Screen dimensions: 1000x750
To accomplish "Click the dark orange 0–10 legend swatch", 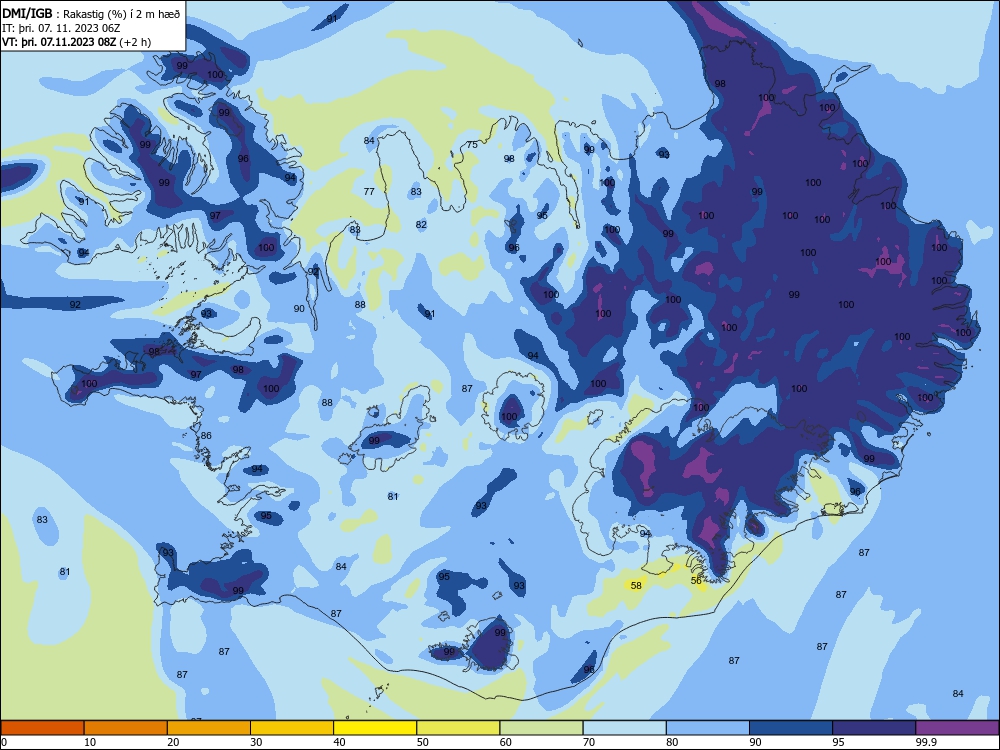I will click(x=42, y=728).
